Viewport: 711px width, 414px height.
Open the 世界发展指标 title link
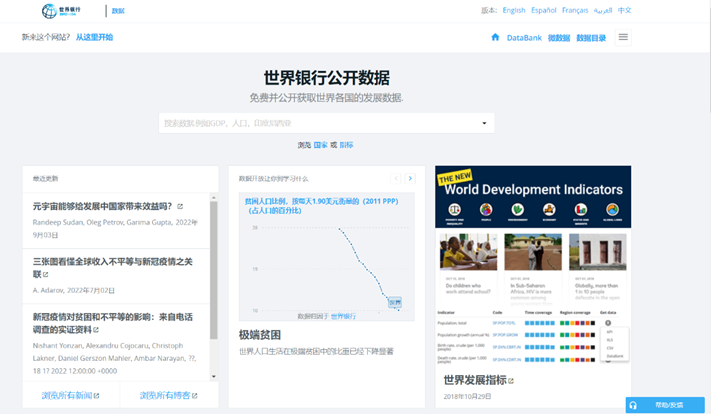[475, 380]
